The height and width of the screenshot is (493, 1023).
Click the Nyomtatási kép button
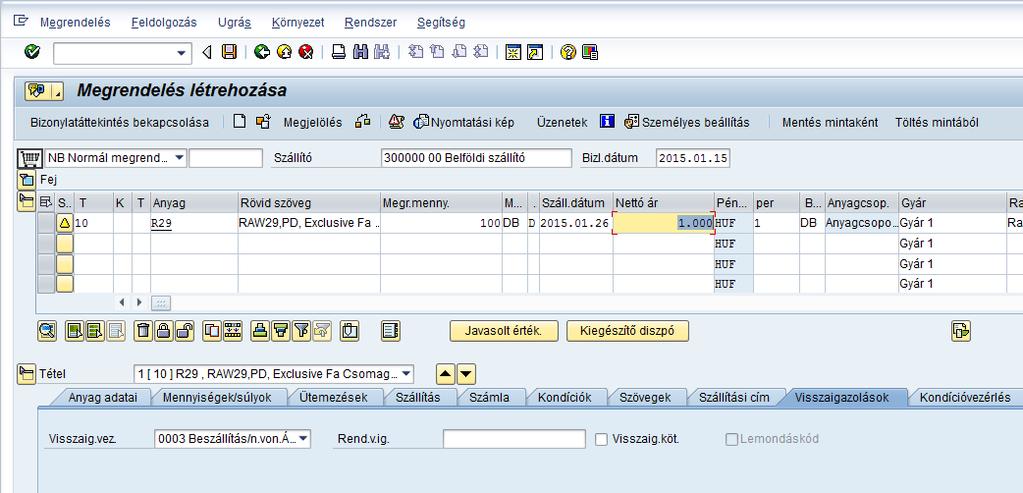pyautogui.click(x=465, y=122)
